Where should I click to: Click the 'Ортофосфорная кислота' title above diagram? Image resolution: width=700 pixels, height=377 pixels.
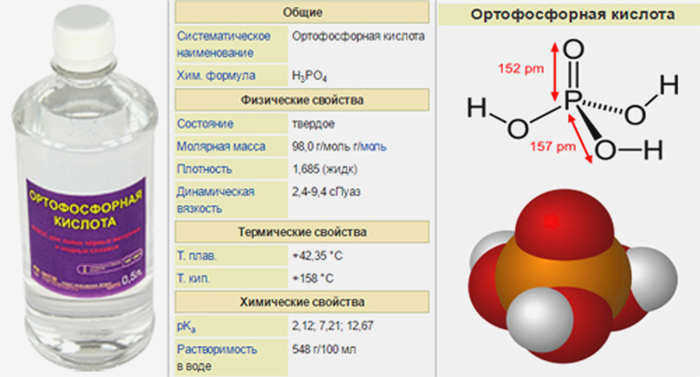pyautogui.click(x=573, y=14)
